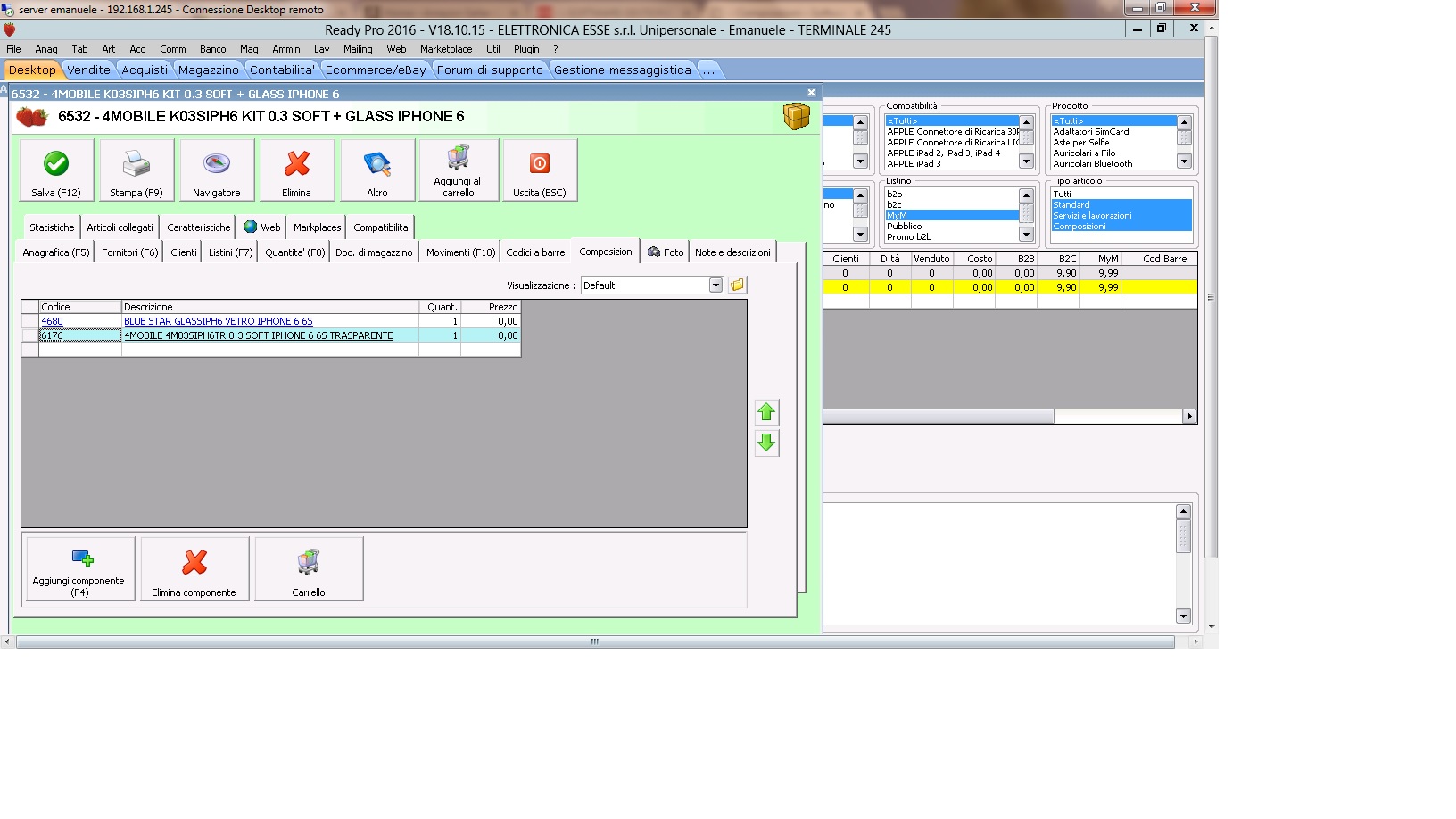1456x819 pixels.
Task: Open the Web tab
Action: point(262,227)
